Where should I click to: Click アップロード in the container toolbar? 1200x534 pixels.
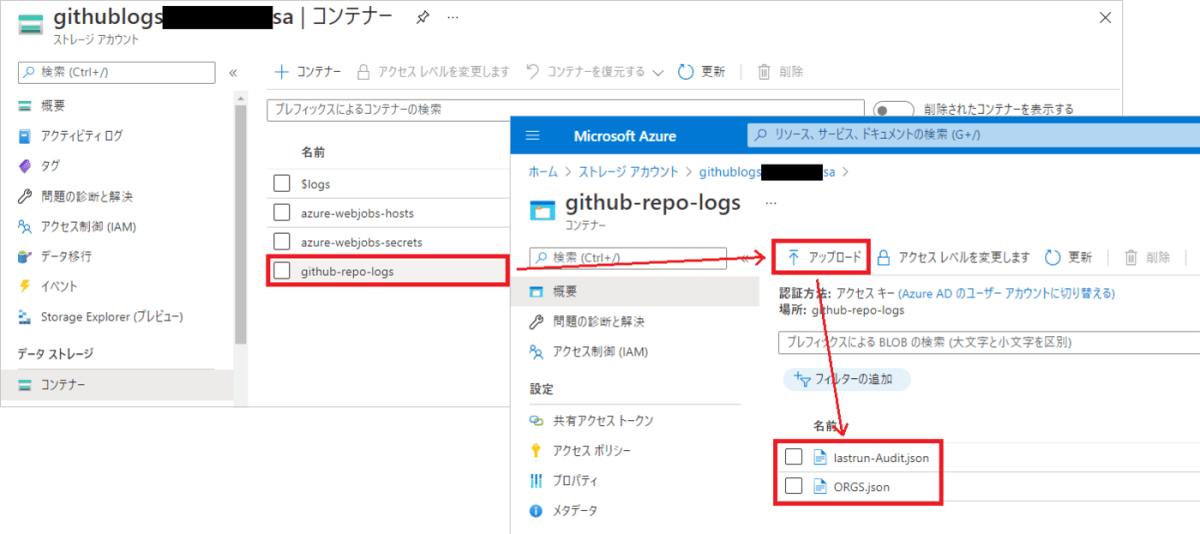pyautogui.click(x=823, y=258)
